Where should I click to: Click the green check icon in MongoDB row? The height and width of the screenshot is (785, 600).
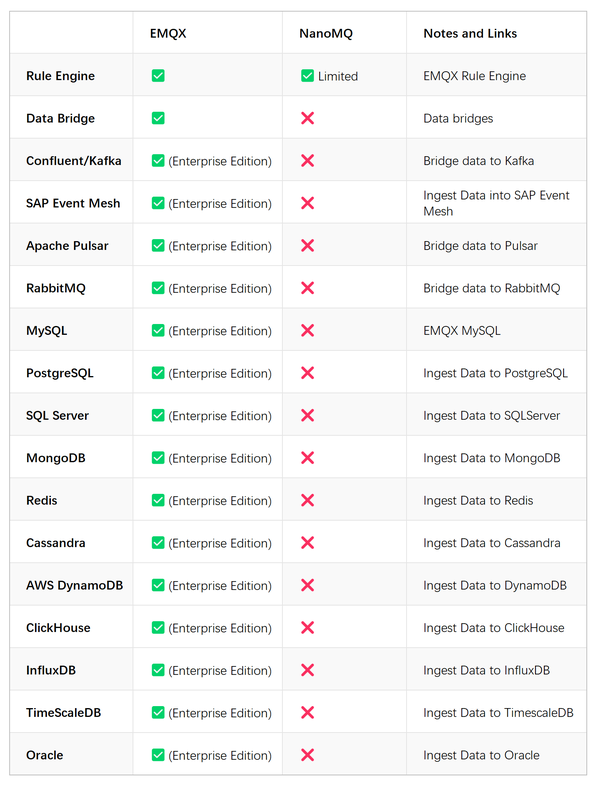(x=158, y=458)
